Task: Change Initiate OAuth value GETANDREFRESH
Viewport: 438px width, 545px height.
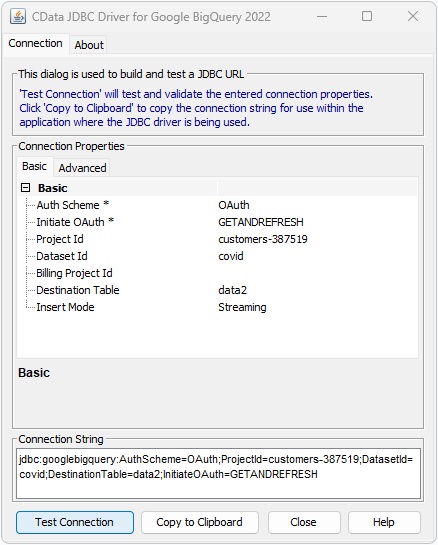Action: click(317, 222)
